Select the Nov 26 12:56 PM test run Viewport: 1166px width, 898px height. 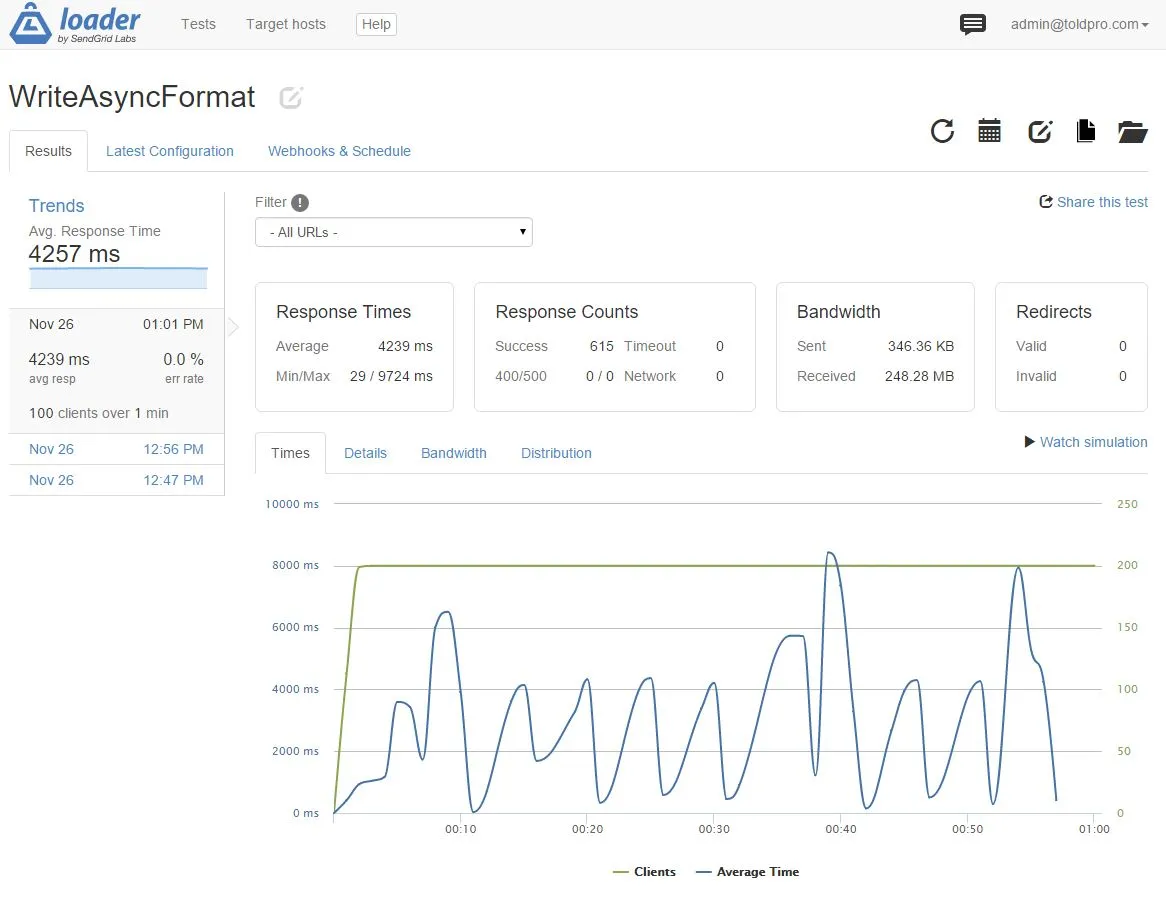pos(116,449)
